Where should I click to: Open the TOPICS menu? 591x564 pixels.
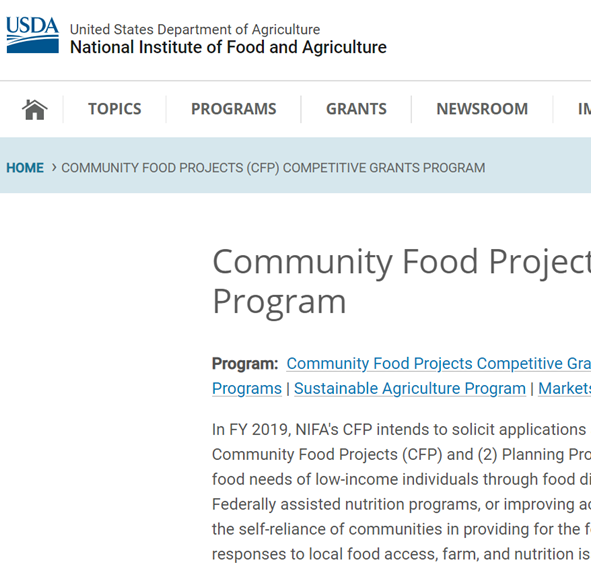pyautogui.click(x=115, y=109)
